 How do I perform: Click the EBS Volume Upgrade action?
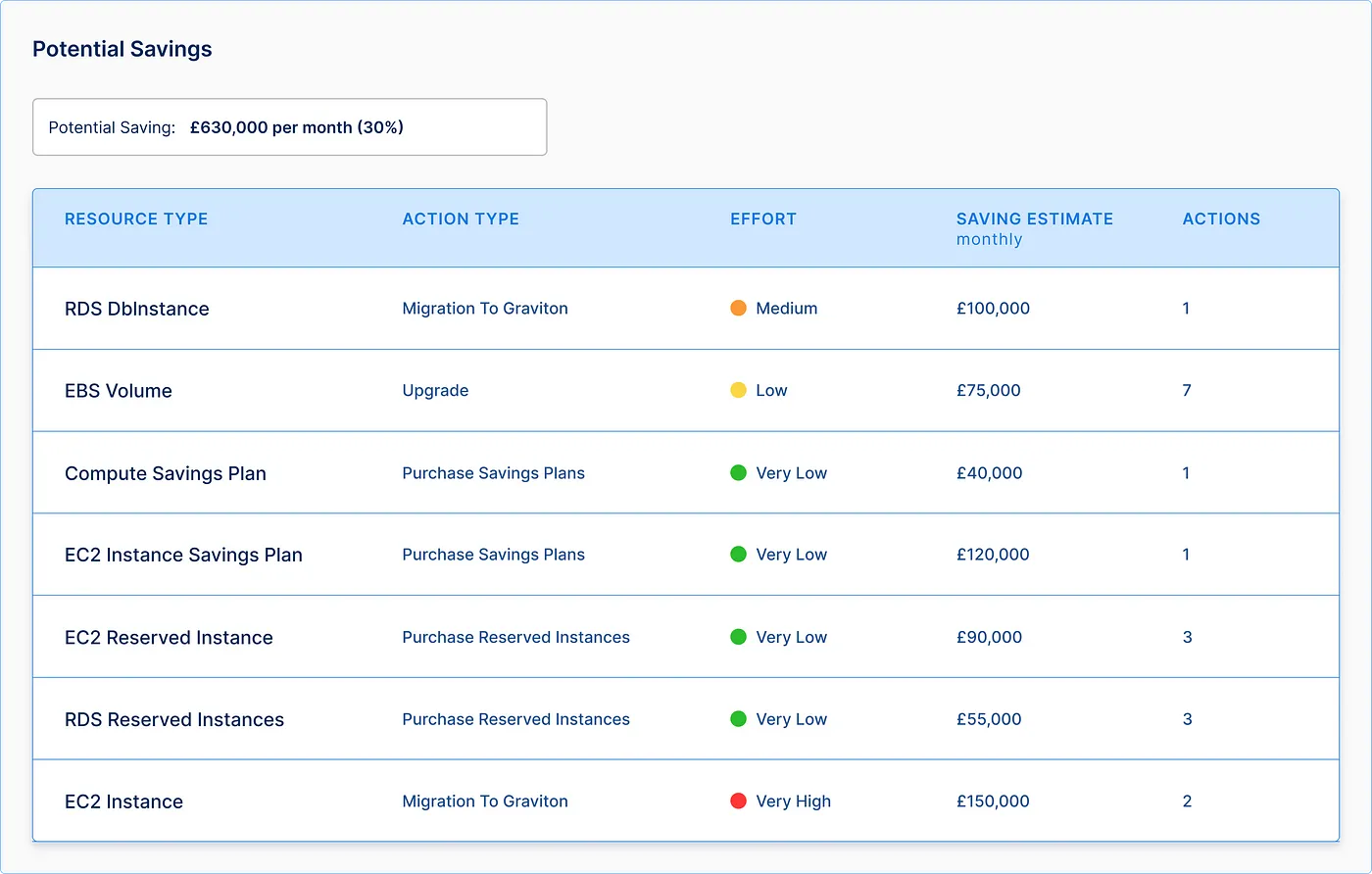pyautogui.click(x=435, y=391)
